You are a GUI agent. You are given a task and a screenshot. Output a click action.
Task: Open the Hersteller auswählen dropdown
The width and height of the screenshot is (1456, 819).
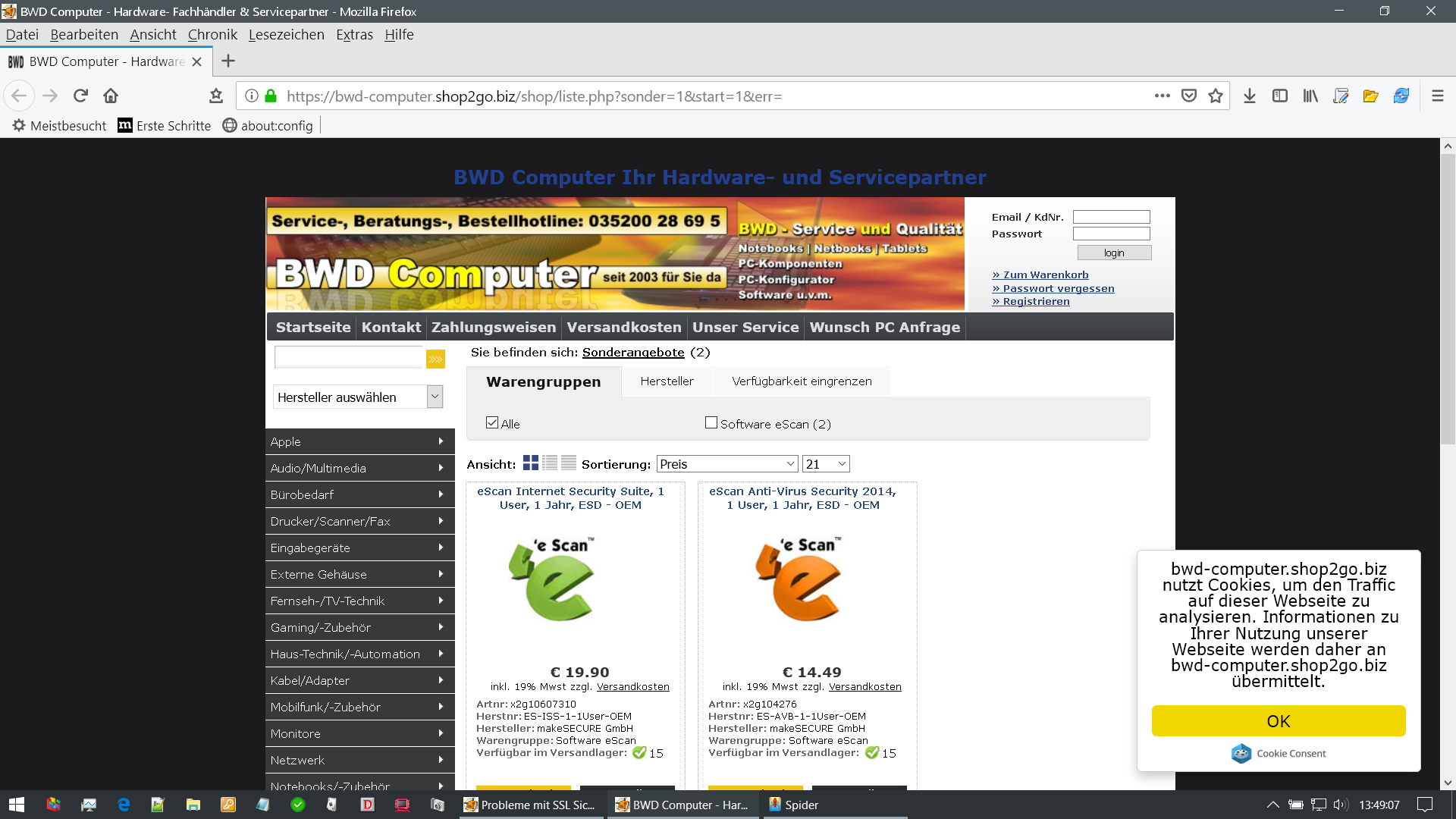point(357,397)
